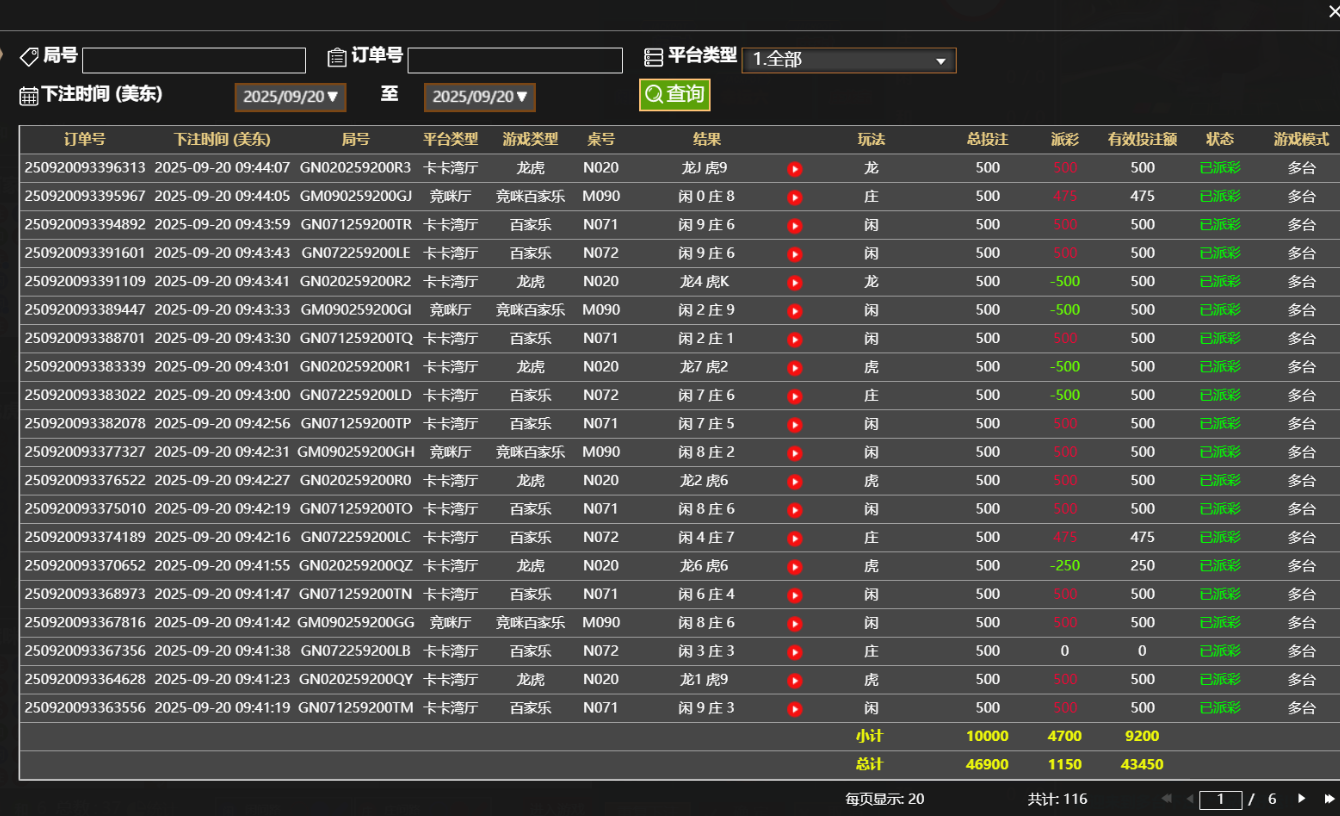This screenshot has height=816, width=1340.
Task: Click inside the 局号 input field
Action: pos(194,60)
